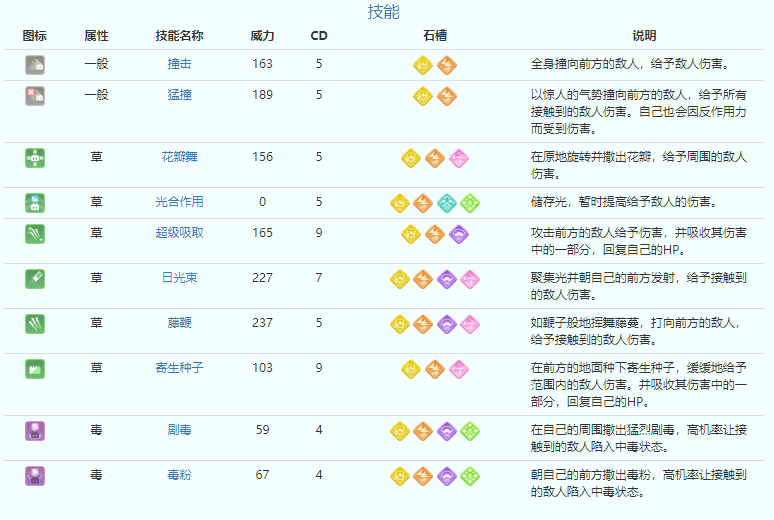Click purple stone slot in 毒粉 row

pyautogui.click(x=447, y=476)
